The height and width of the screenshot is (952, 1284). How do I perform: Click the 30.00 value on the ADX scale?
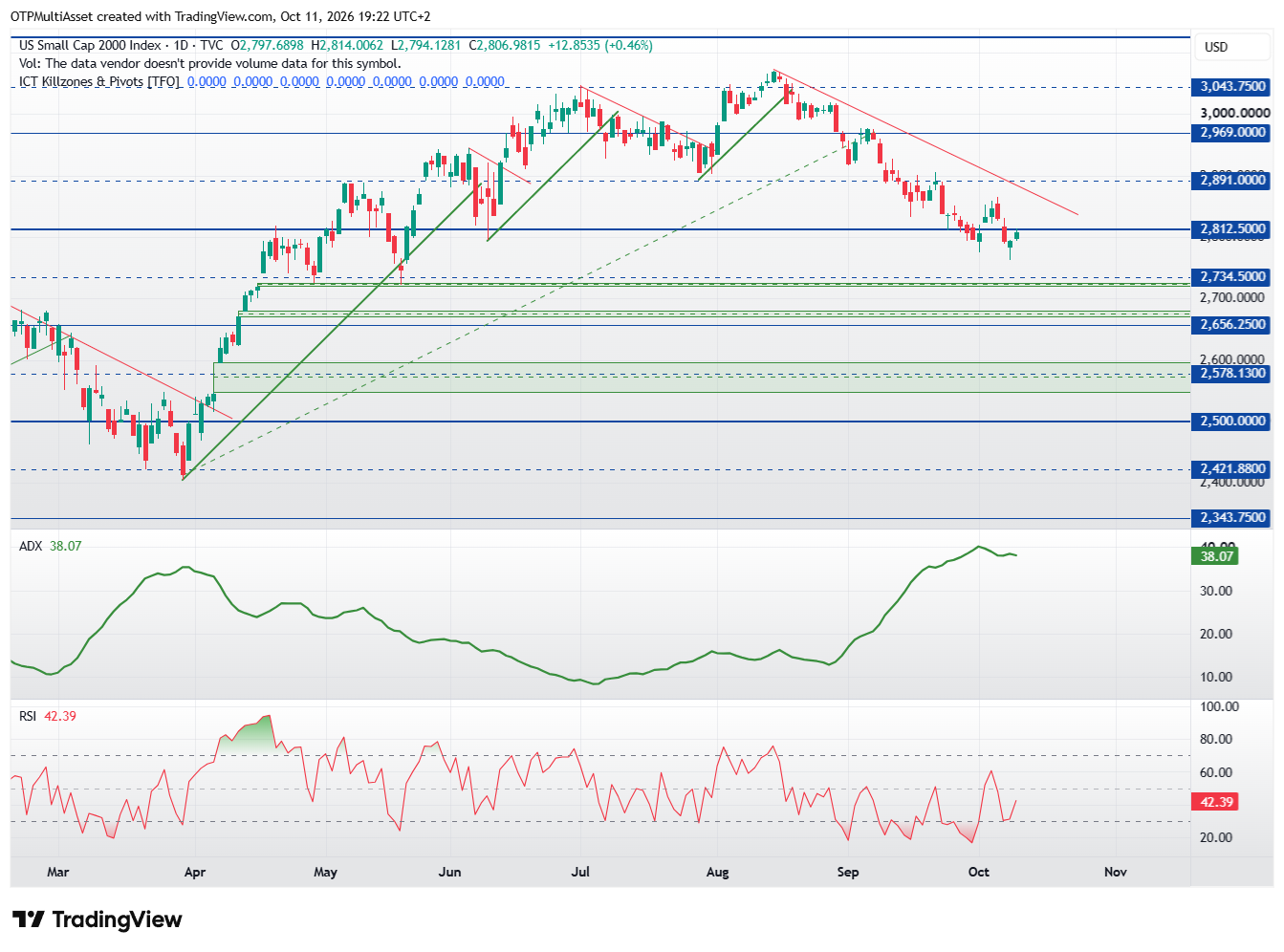tap(1216, 592)
